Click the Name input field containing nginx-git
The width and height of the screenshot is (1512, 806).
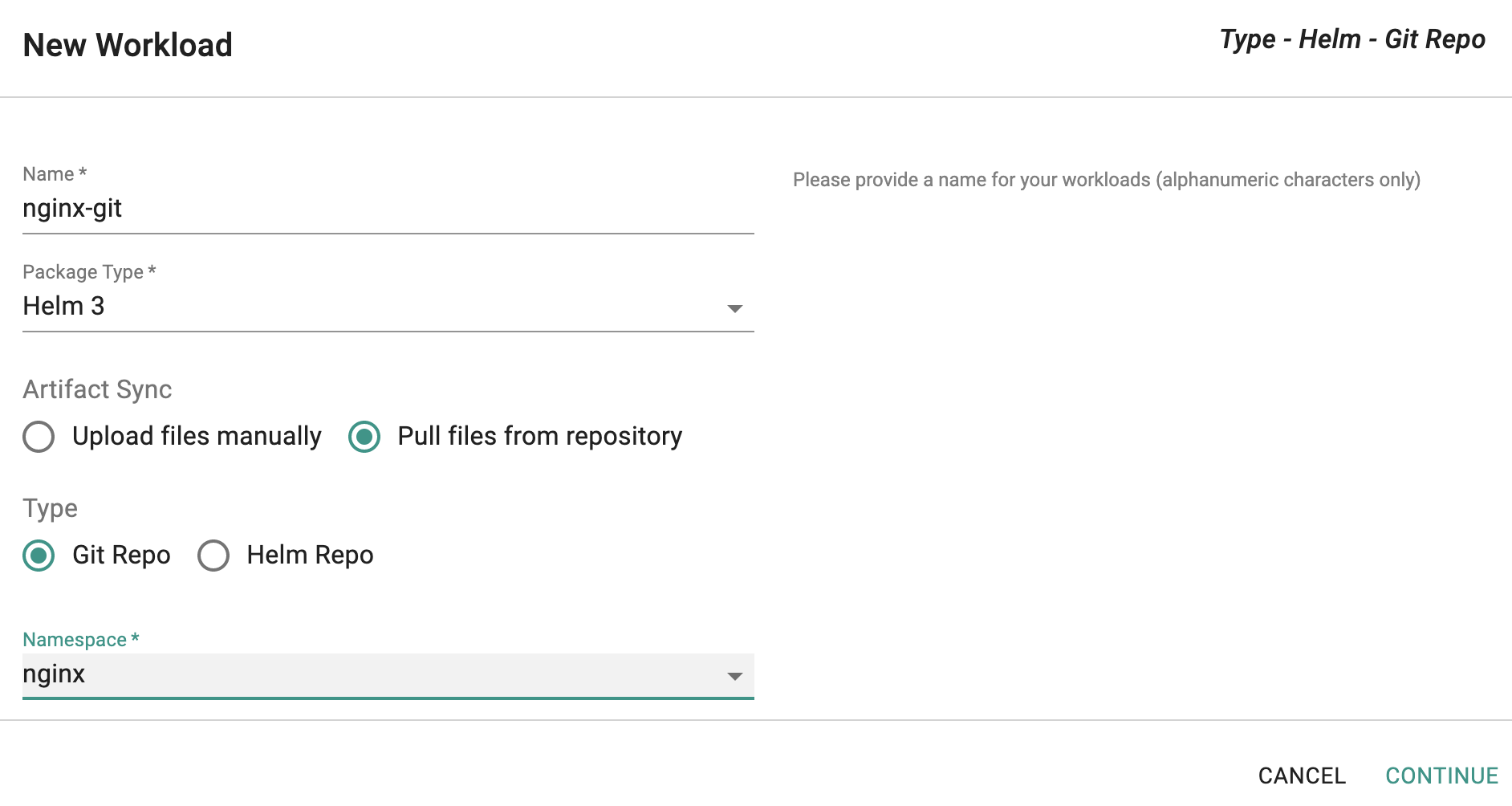click(388, 209)
